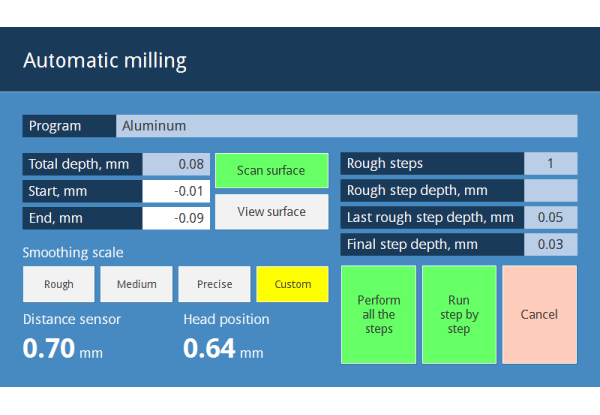Edit the Last rough step depth value
Screen dimensions: 600x415
[550, 217]
